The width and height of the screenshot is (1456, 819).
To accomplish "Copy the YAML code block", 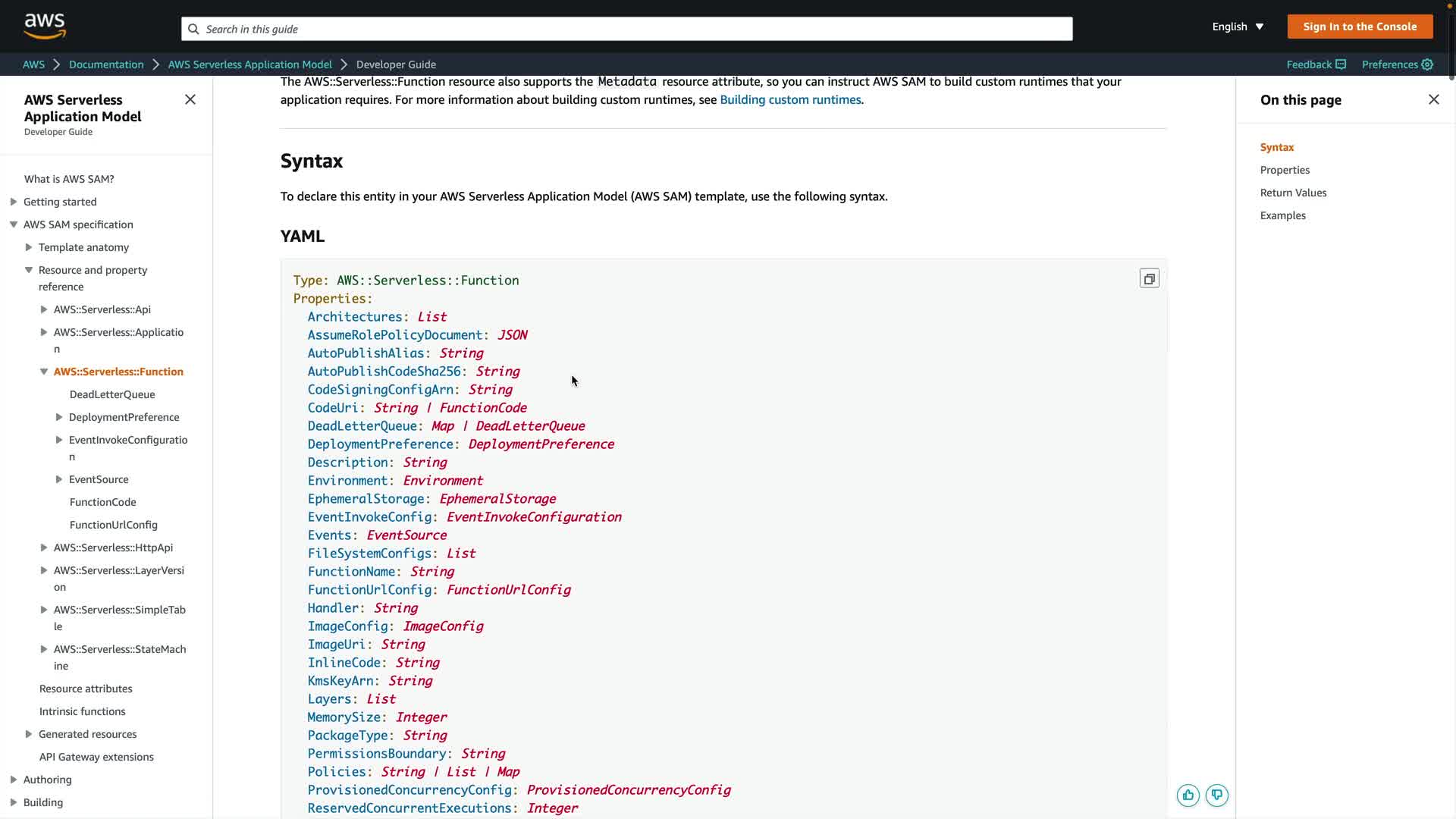I will coord(1149,279).
